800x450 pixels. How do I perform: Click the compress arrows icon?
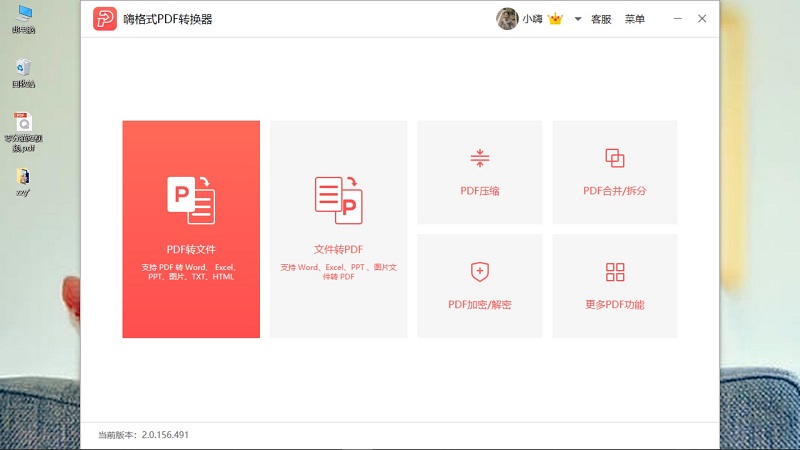(x=480, y=158)
